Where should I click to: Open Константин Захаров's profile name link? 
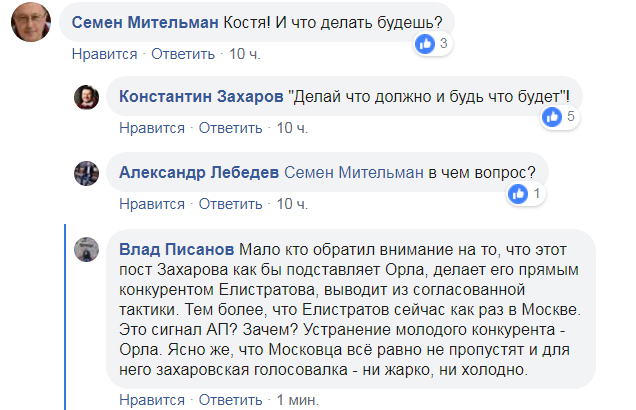point(200,96)
